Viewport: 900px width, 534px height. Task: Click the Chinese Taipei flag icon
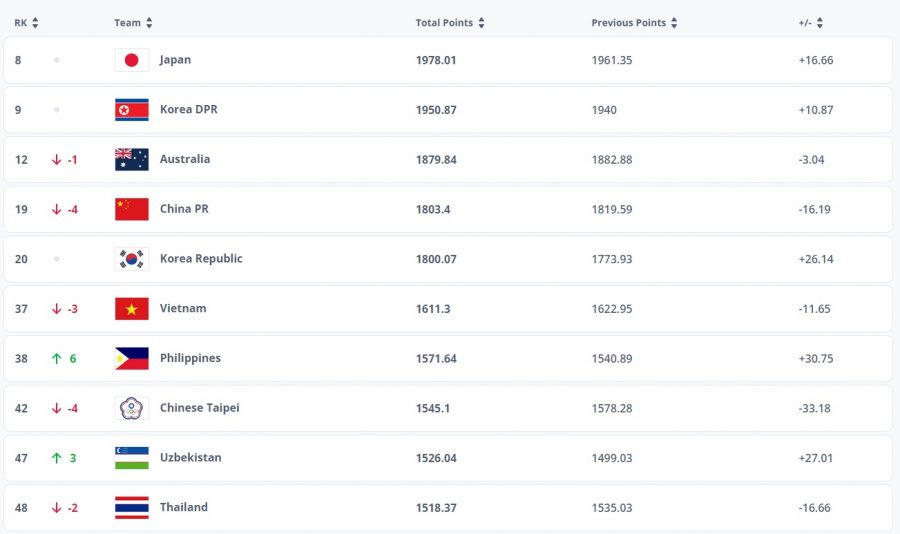click(x=131, y=408)
